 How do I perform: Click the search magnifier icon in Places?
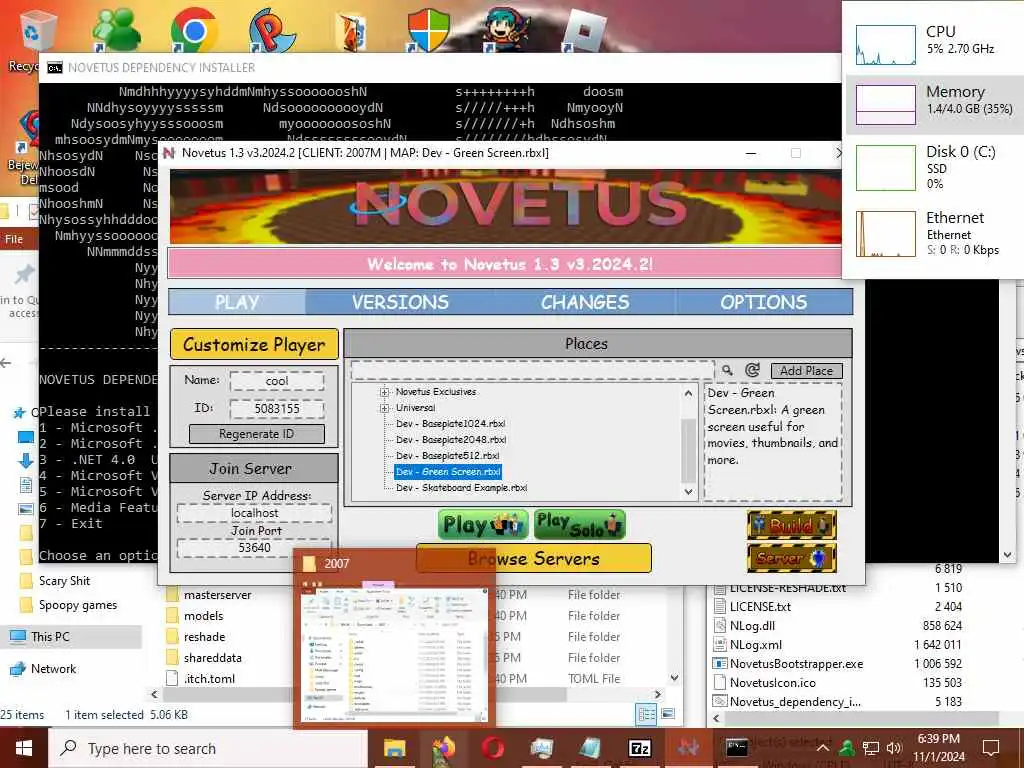(x=728, y=370)
